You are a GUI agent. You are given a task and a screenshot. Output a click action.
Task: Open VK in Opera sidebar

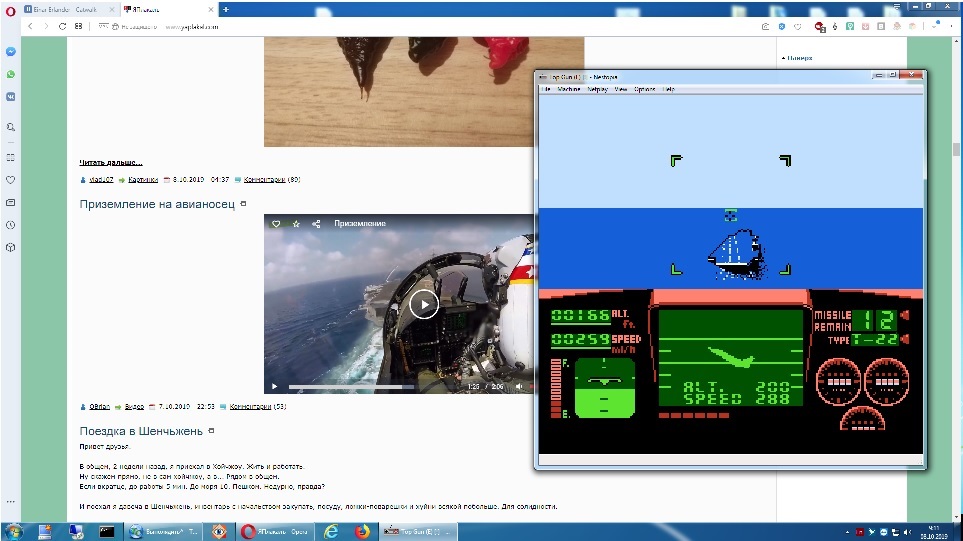(10, 97)
